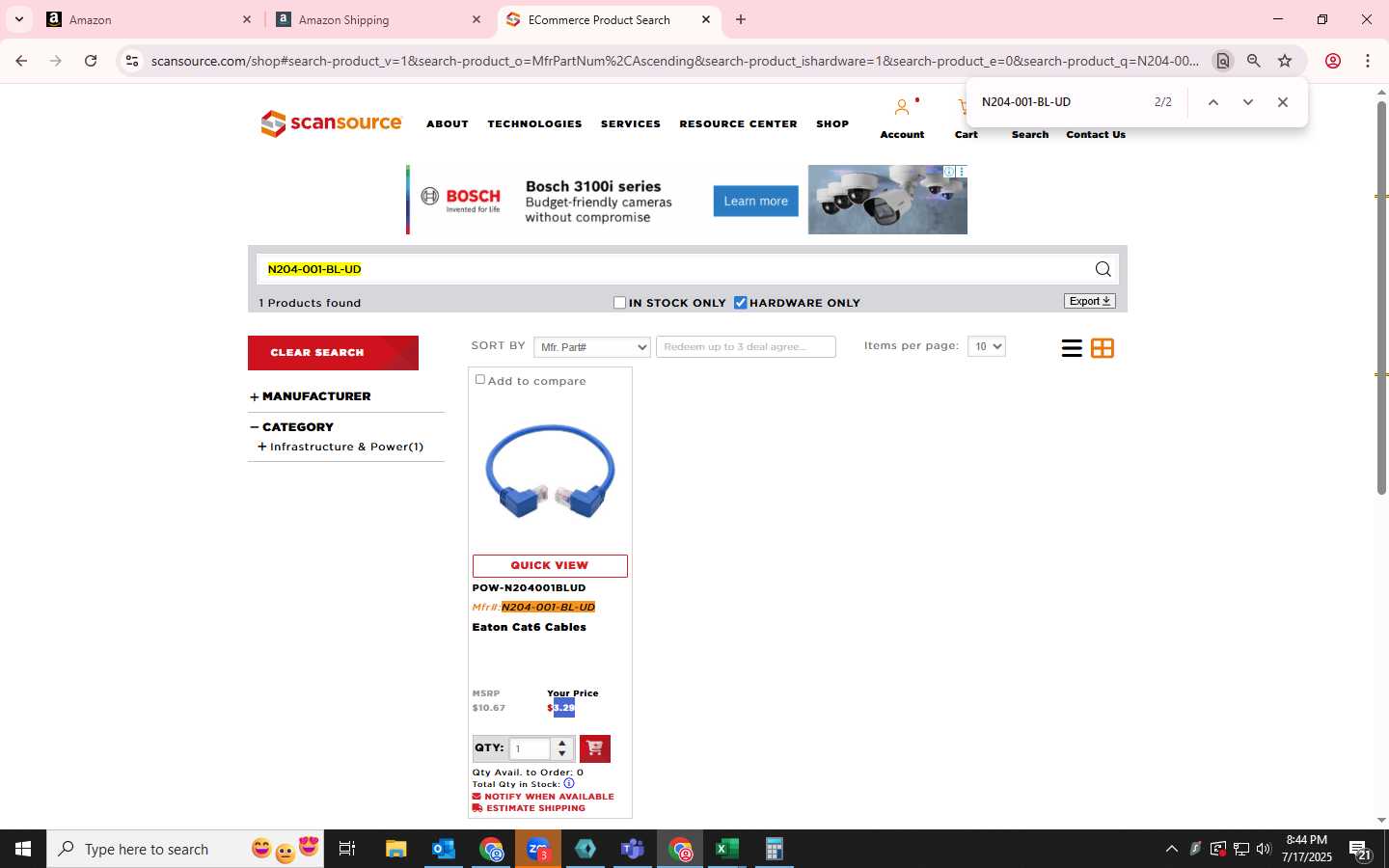The height and width of the screenshot is (868, 1389).
Task: Click Clear Search button
Action: pos(333,353)
